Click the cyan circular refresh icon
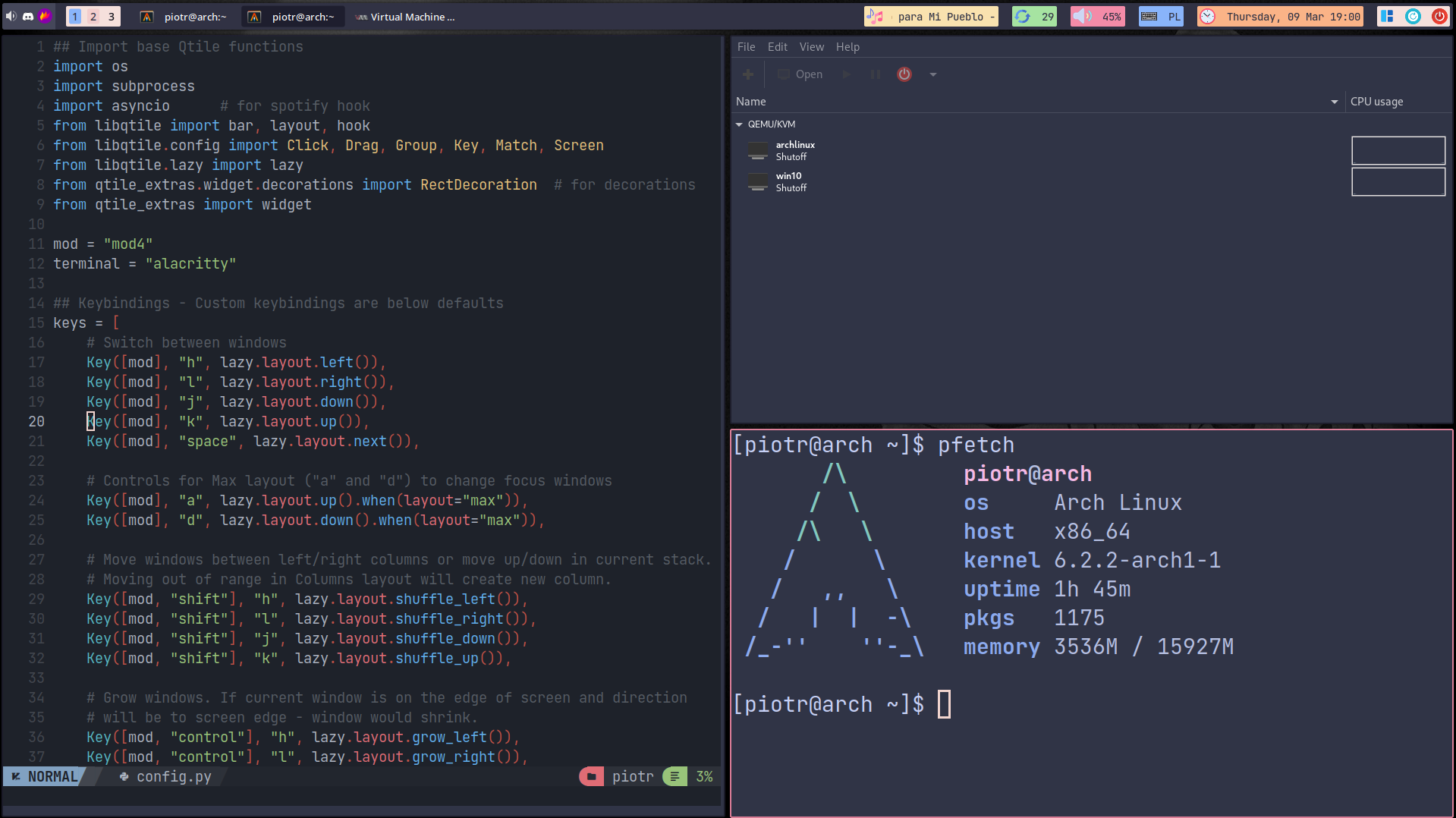The image size is (1456, 818). [x=1413, y=16]
